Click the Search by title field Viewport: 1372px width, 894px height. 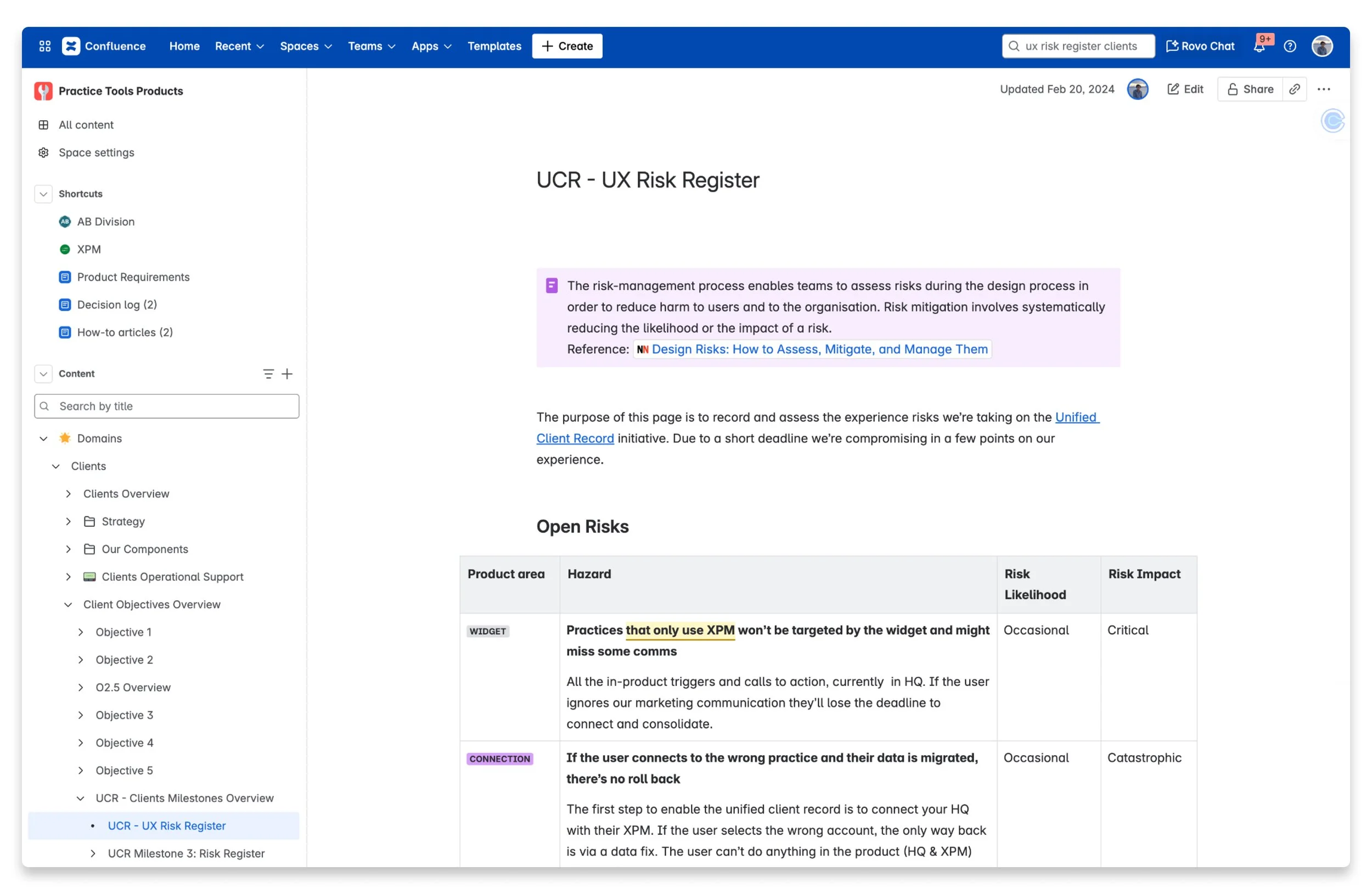167,406
